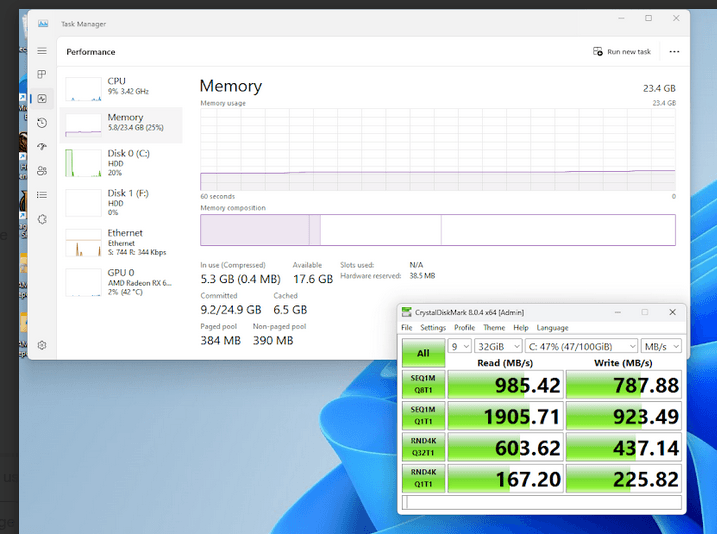Click write result 437.14
The width and height of the screenshot is (717, 534).
(x=624, y=447)
